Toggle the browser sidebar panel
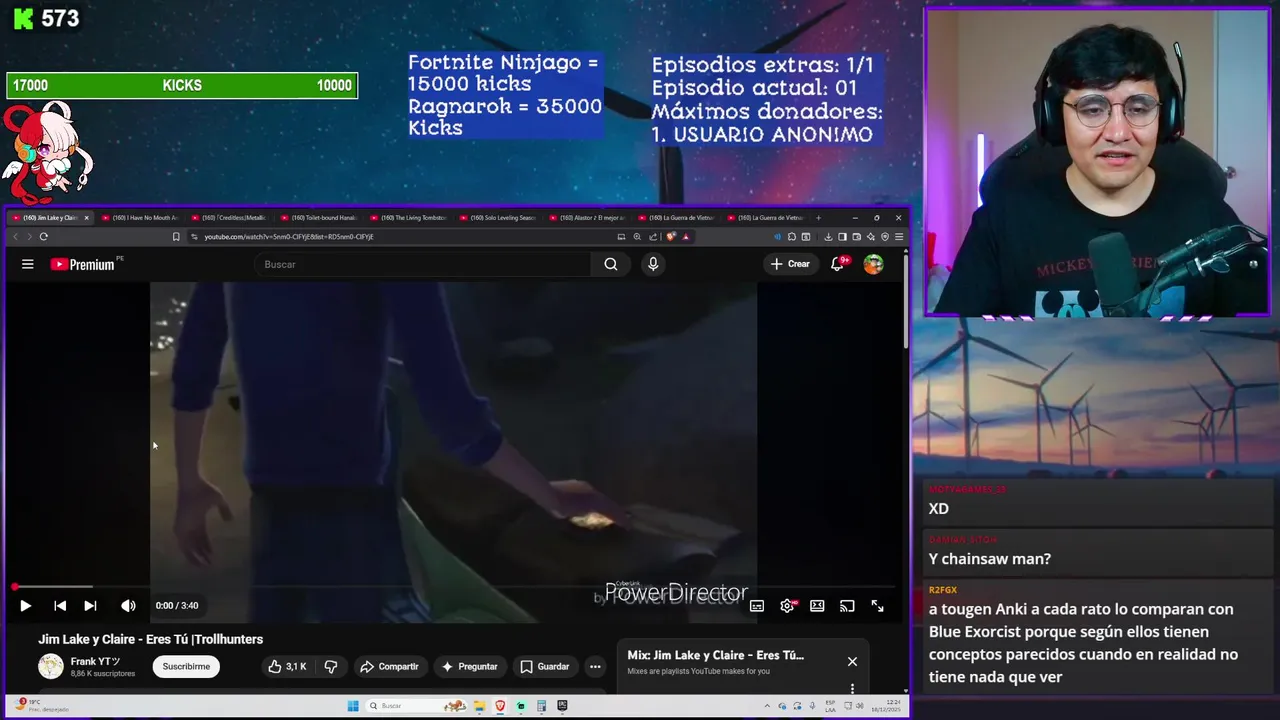1280x720 pixels. 842,237
